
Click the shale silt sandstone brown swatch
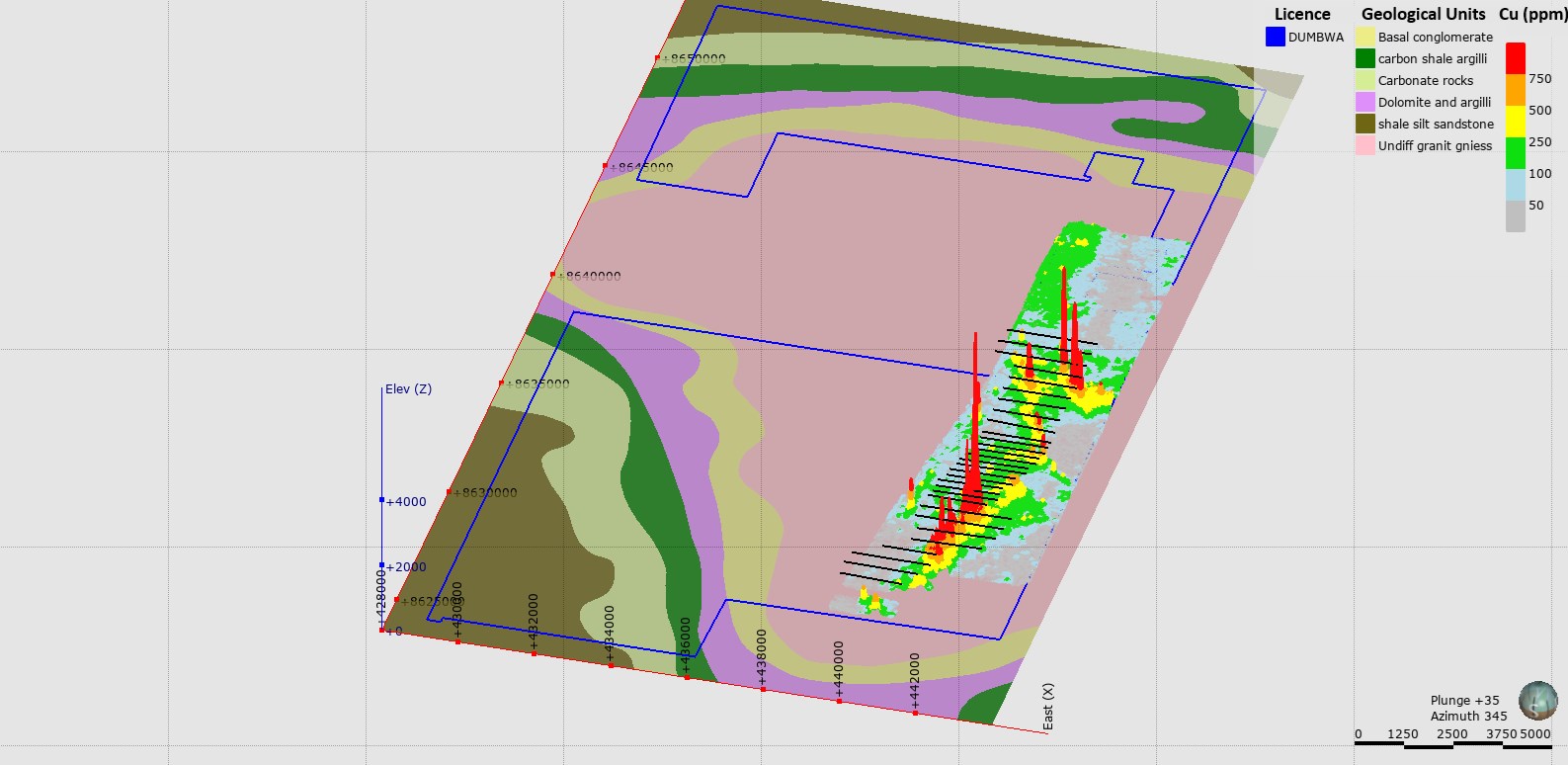1364,124
